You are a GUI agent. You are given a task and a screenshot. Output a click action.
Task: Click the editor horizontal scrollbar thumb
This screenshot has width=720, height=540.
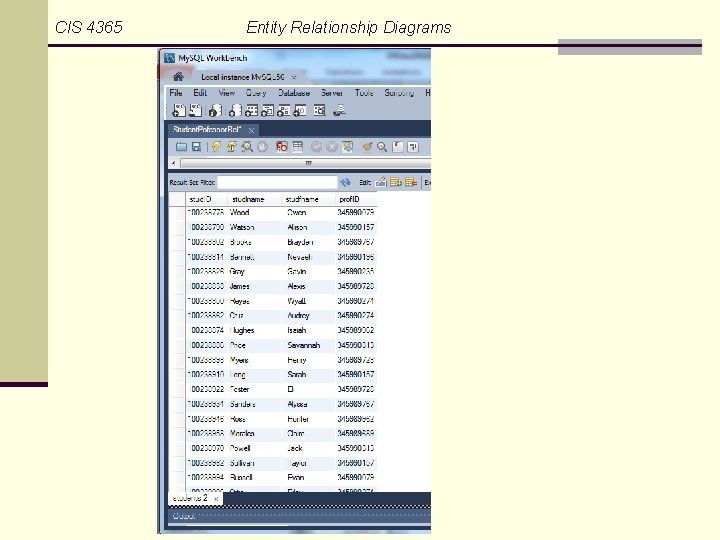tap(306, 163)
